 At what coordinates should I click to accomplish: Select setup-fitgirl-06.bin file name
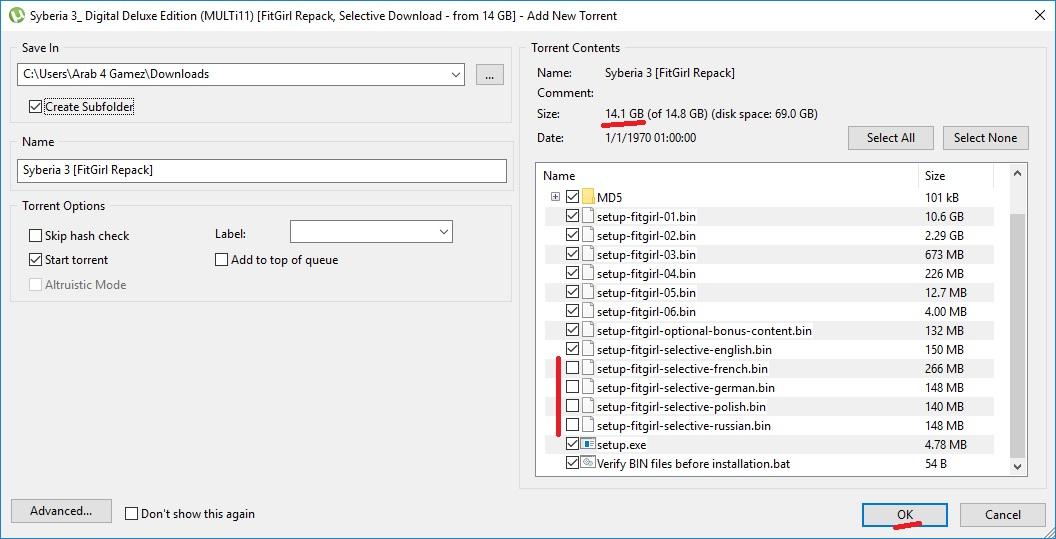coord(647,311)
